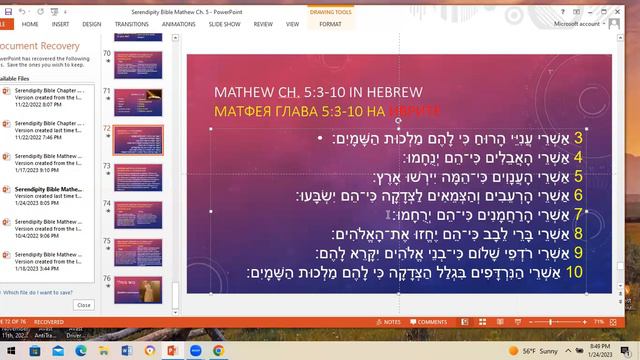The image size is (640, 360).
Task: Open recovered file dated 1/24/2023 8:05 PM
Action: coord(47,196)
